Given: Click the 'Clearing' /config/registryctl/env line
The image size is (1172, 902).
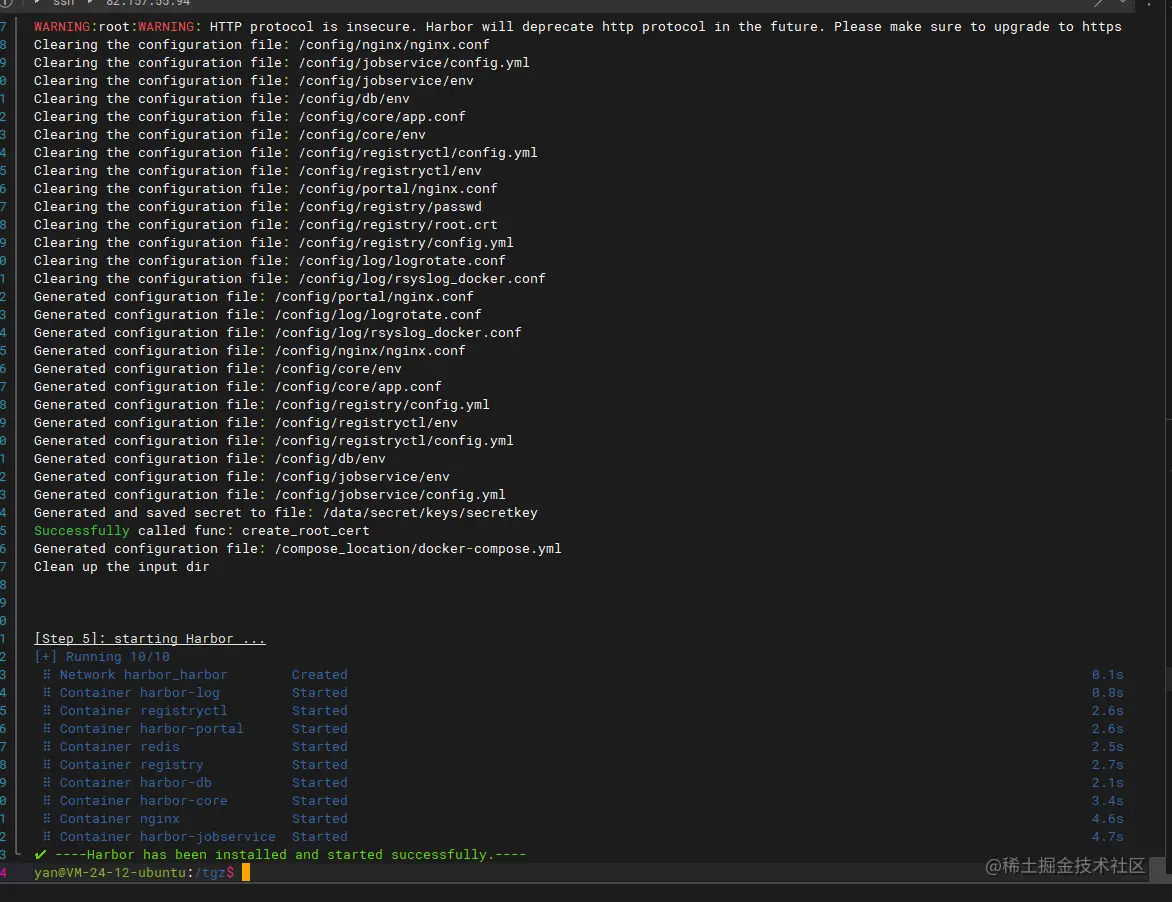Looking at the screenshot, I should [x=257, y=170].
